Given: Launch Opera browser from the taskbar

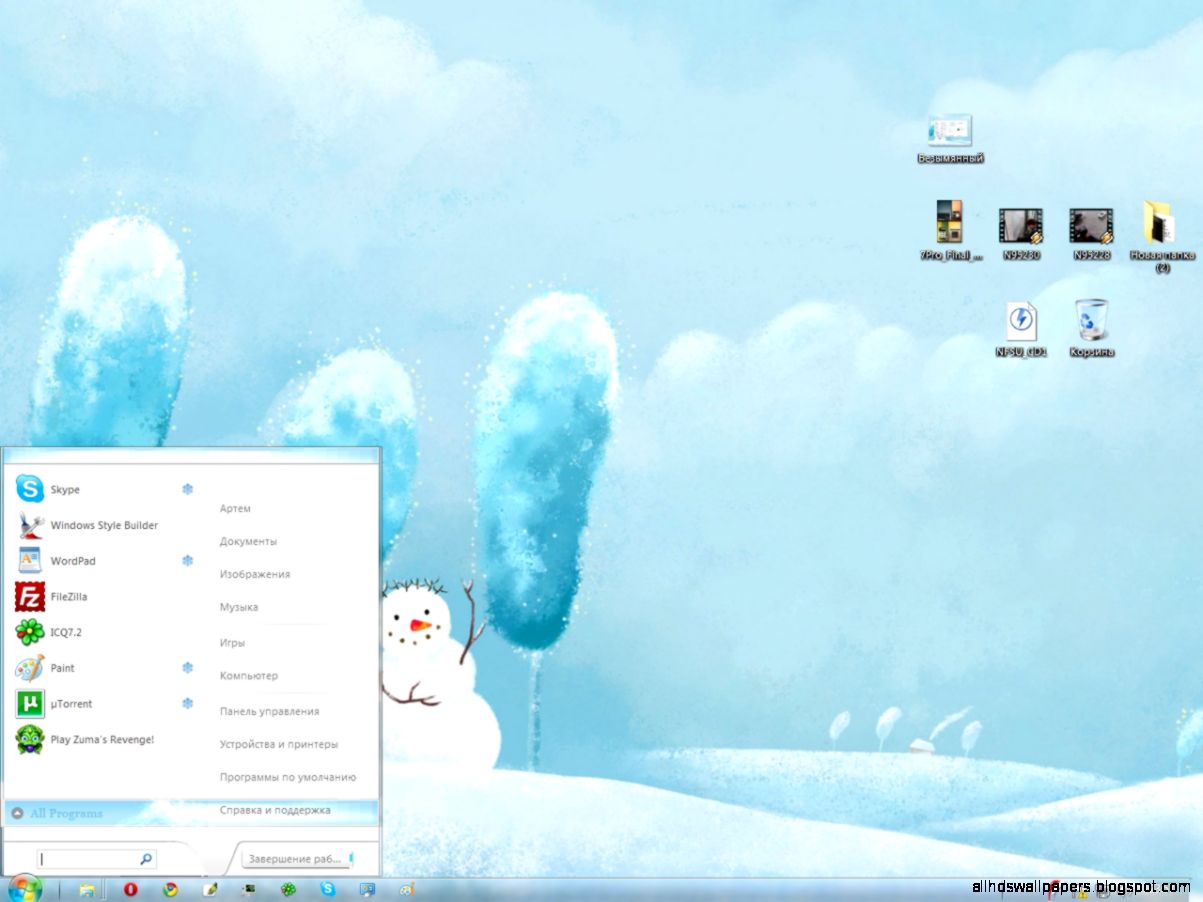Looking at the screenshot, I should pos(130,889).
